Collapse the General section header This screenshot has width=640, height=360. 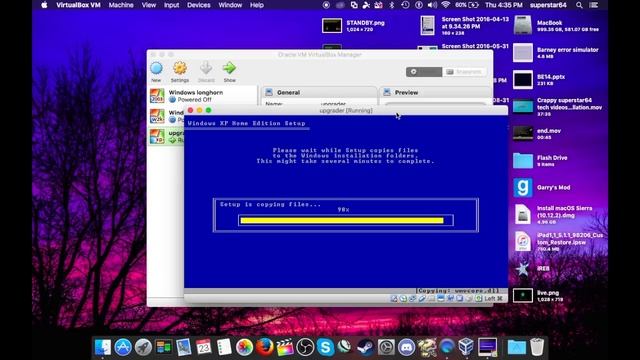coord(320,93)
